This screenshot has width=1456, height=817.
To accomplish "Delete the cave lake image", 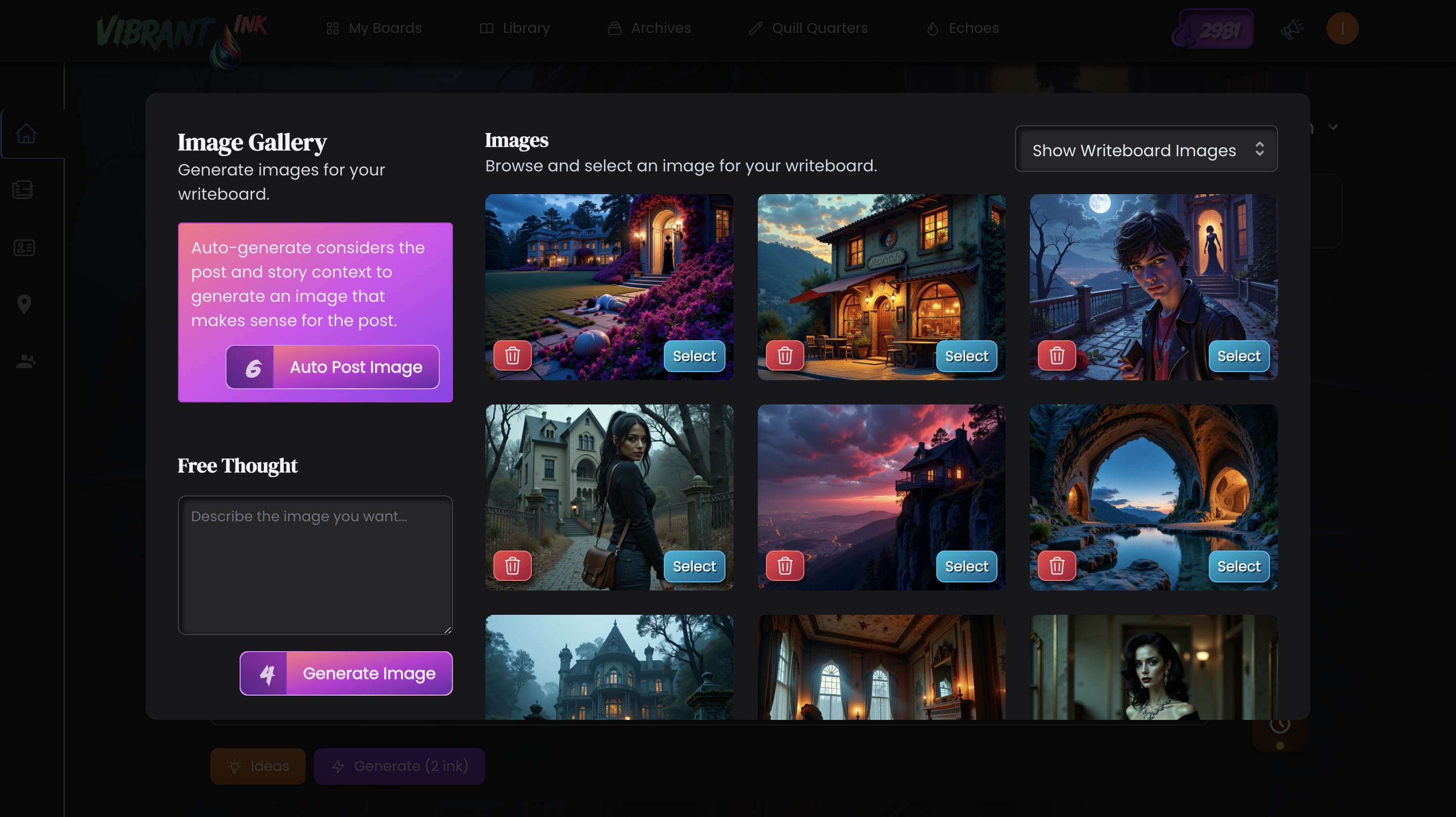I will coord(1057,565).
